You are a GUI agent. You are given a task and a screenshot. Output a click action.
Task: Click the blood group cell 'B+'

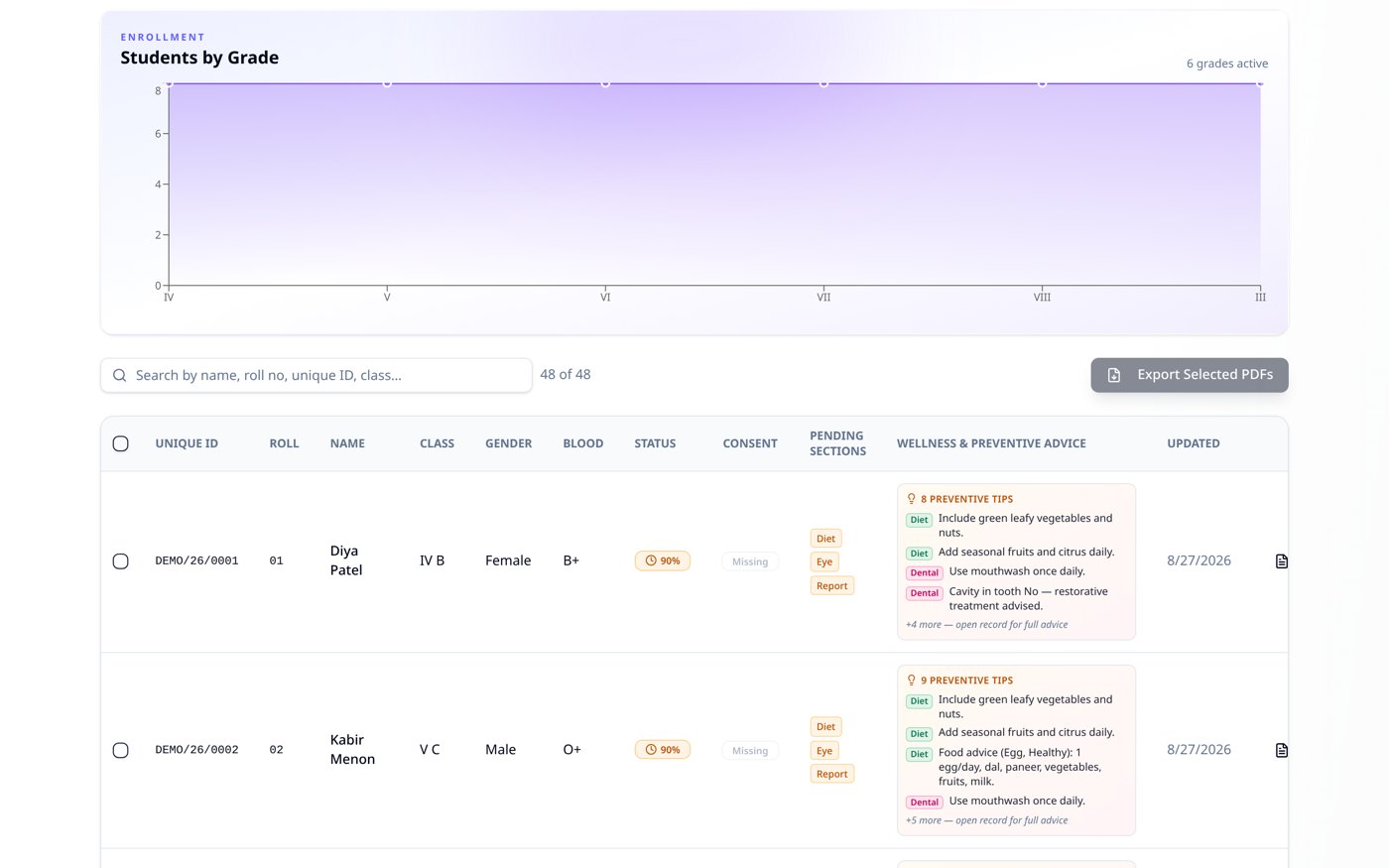tap(570, 560)
